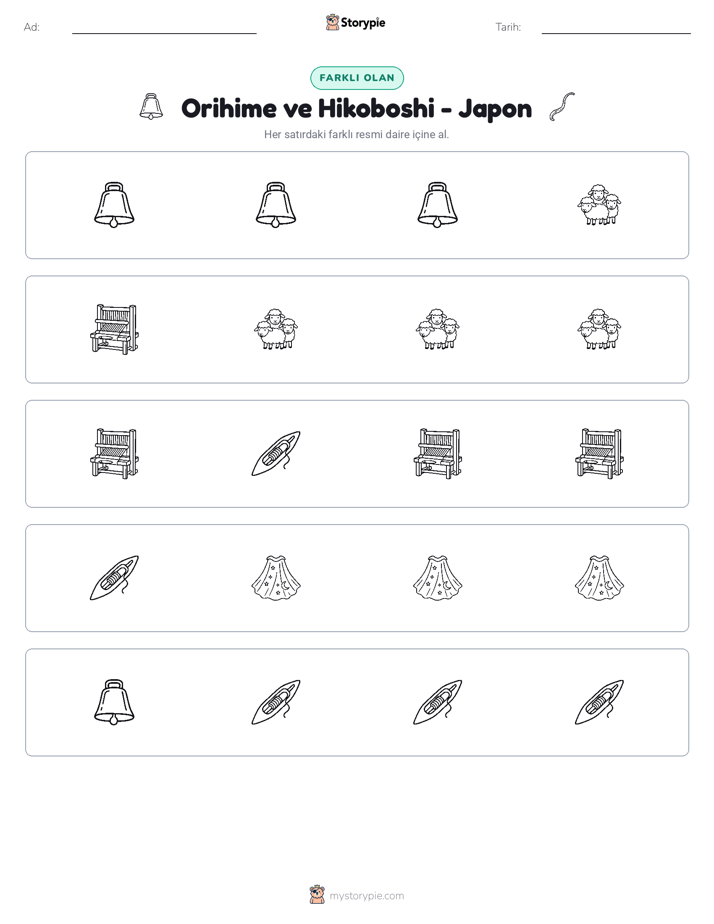Click the footer bear mascot icon
The height and width of the screenshot is (924, 714).
pos(317,895)
